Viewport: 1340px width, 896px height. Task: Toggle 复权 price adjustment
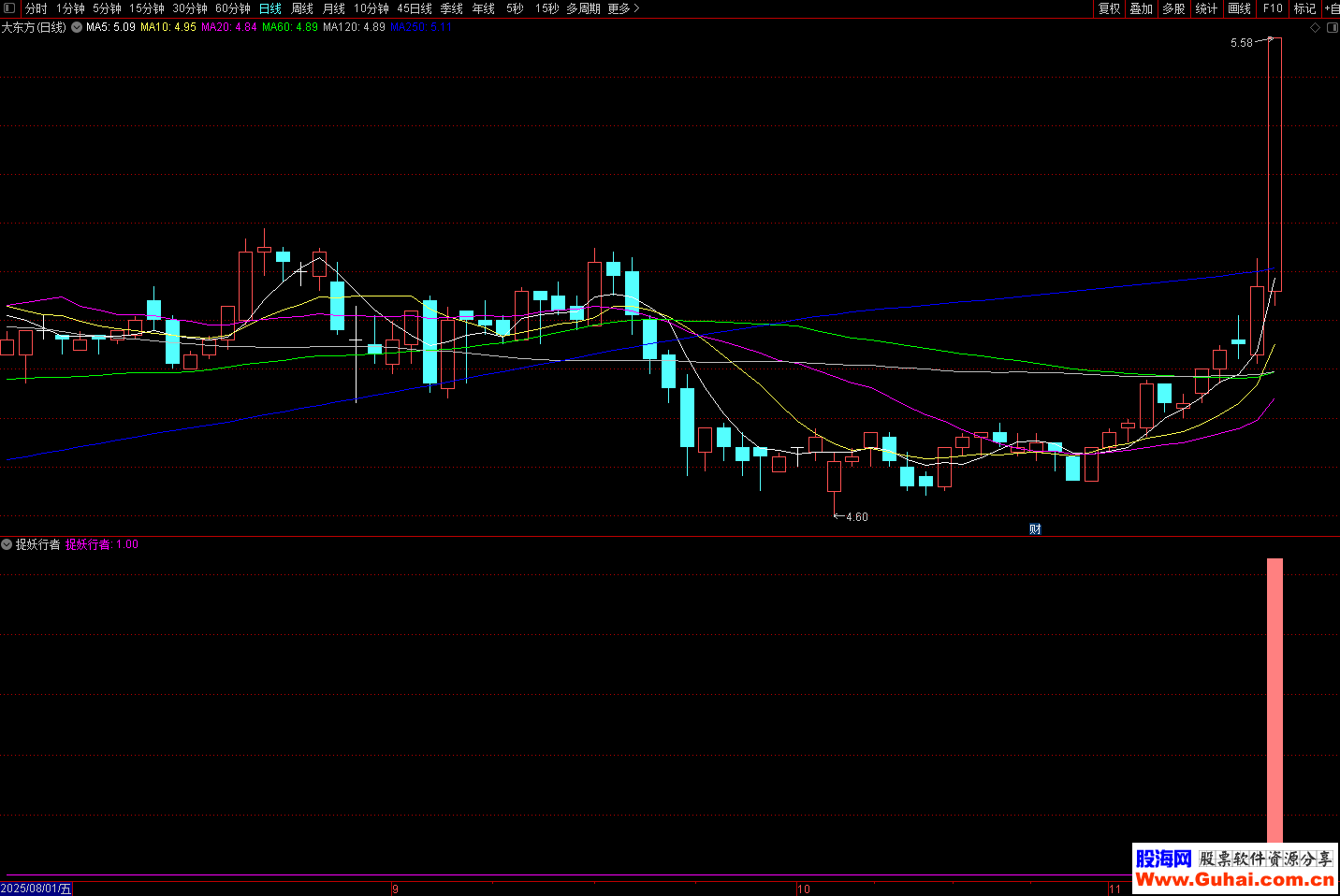pos(1109,8)
